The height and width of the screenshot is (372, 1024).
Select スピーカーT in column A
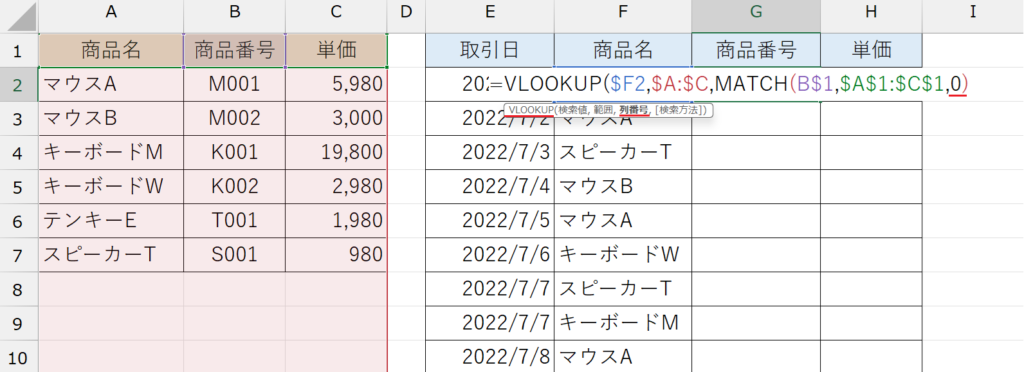(110, 255)
